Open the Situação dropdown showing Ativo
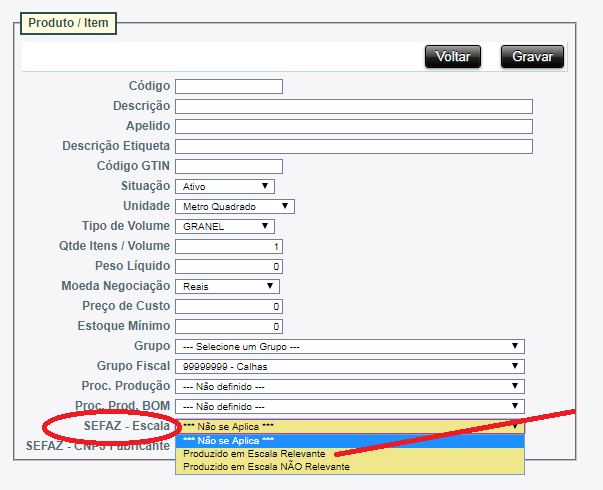This screenshot has width=603, height=490. [224, 186]
